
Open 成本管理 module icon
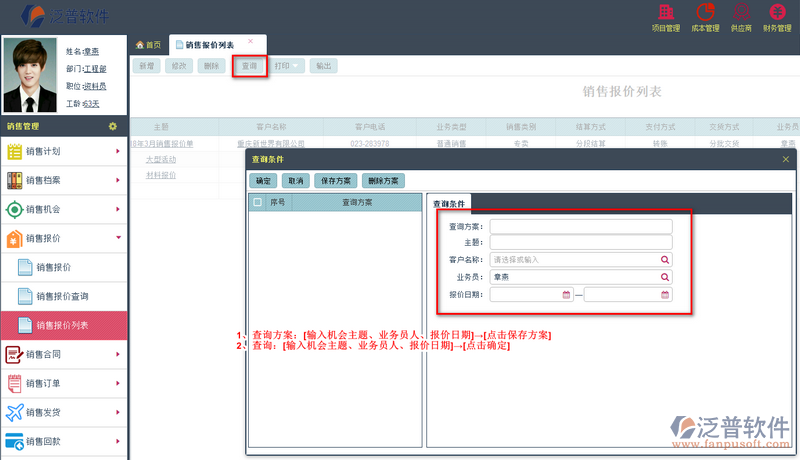[706, 12]
